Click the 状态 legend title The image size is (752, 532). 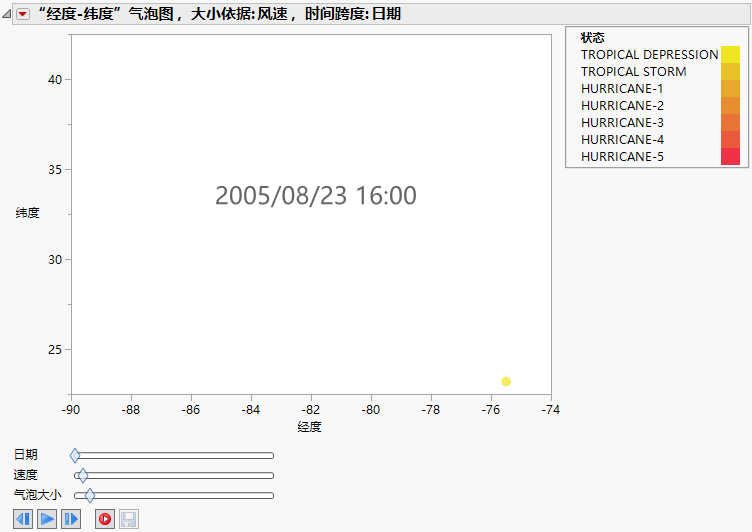coord(592,37)
